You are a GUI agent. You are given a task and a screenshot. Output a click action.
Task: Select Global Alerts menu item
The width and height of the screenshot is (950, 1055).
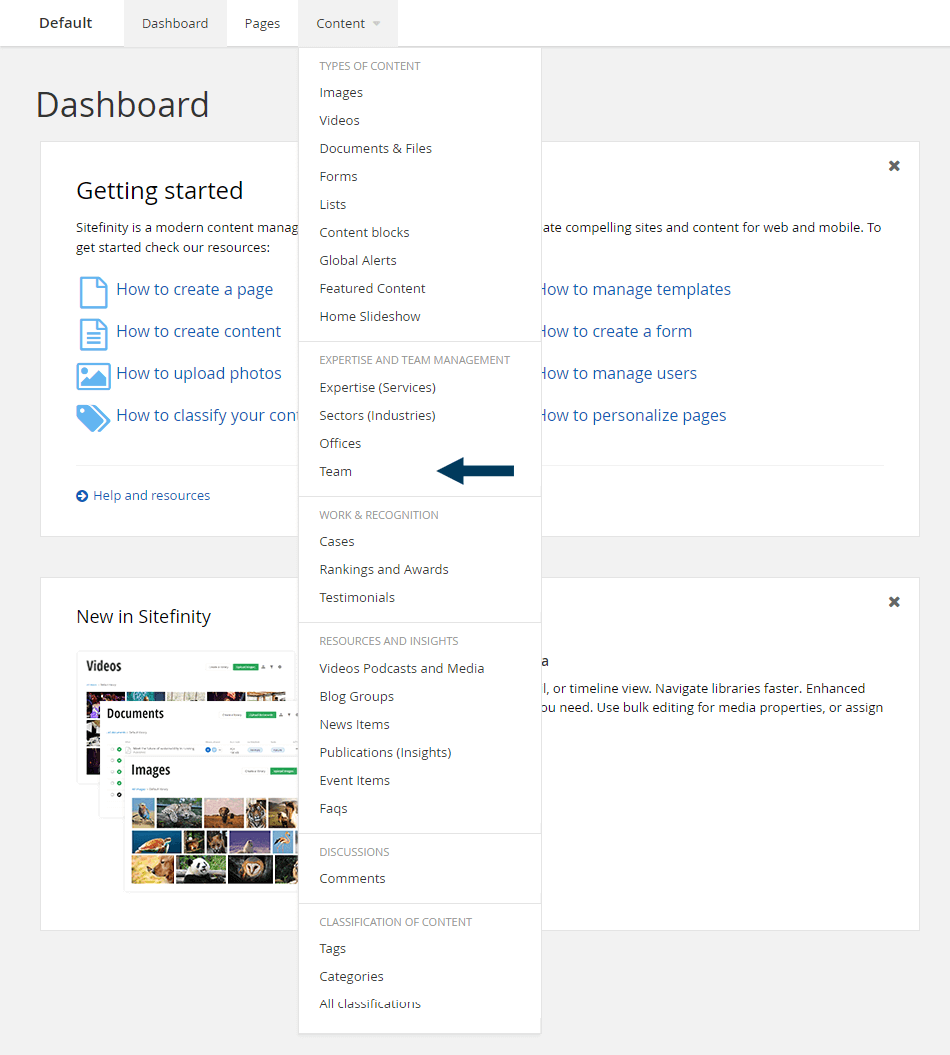click(x=358, y=260)
